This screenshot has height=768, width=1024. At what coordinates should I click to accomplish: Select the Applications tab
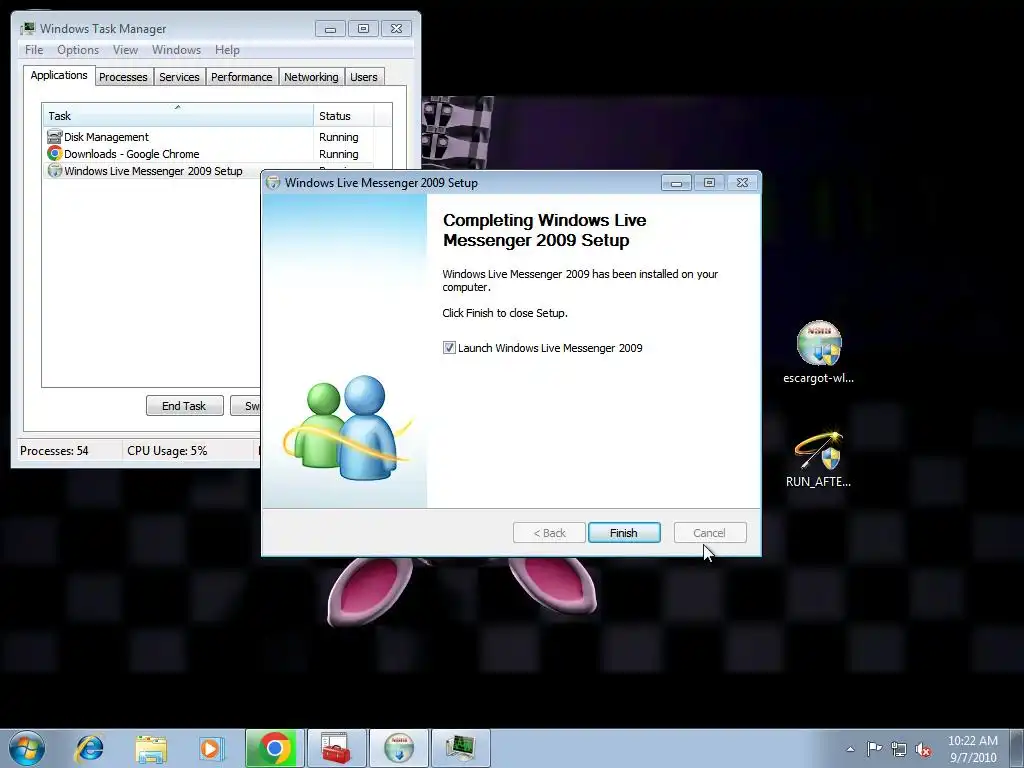[59, 75]
